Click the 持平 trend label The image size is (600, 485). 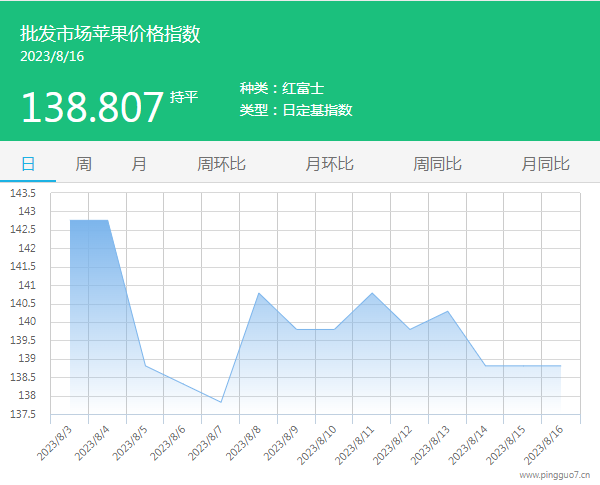184,97
